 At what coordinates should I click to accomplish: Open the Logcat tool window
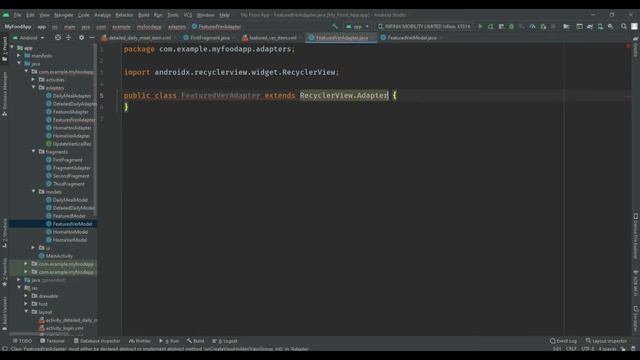click(225, 341)
